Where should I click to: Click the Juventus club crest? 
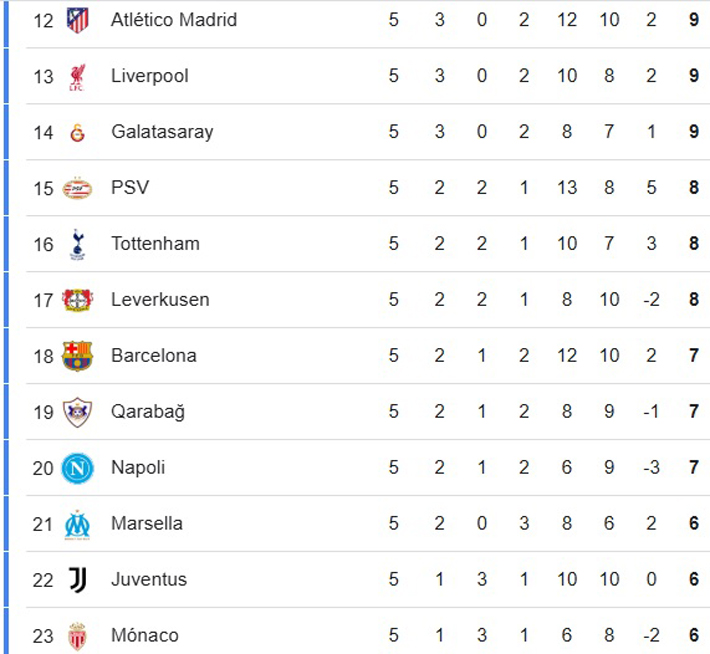point(77,580)
